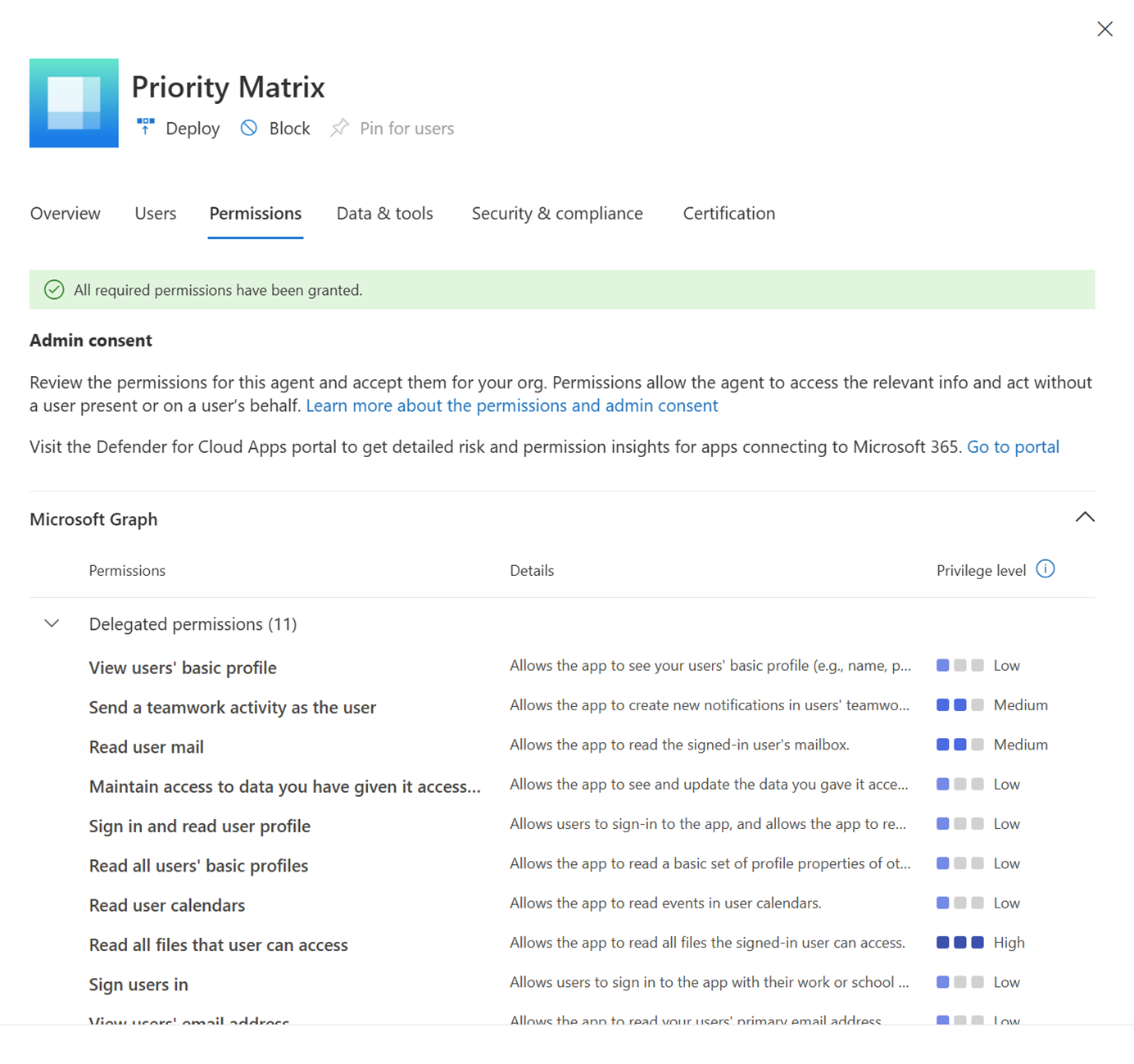Select the Read user calendars permission row
This screenshot has height=1064, width=1134.
[166, 904]
